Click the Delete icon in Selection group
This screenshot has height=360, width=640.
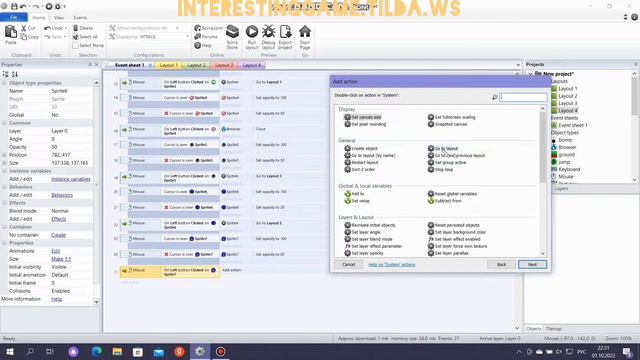[x=76, y=28]
